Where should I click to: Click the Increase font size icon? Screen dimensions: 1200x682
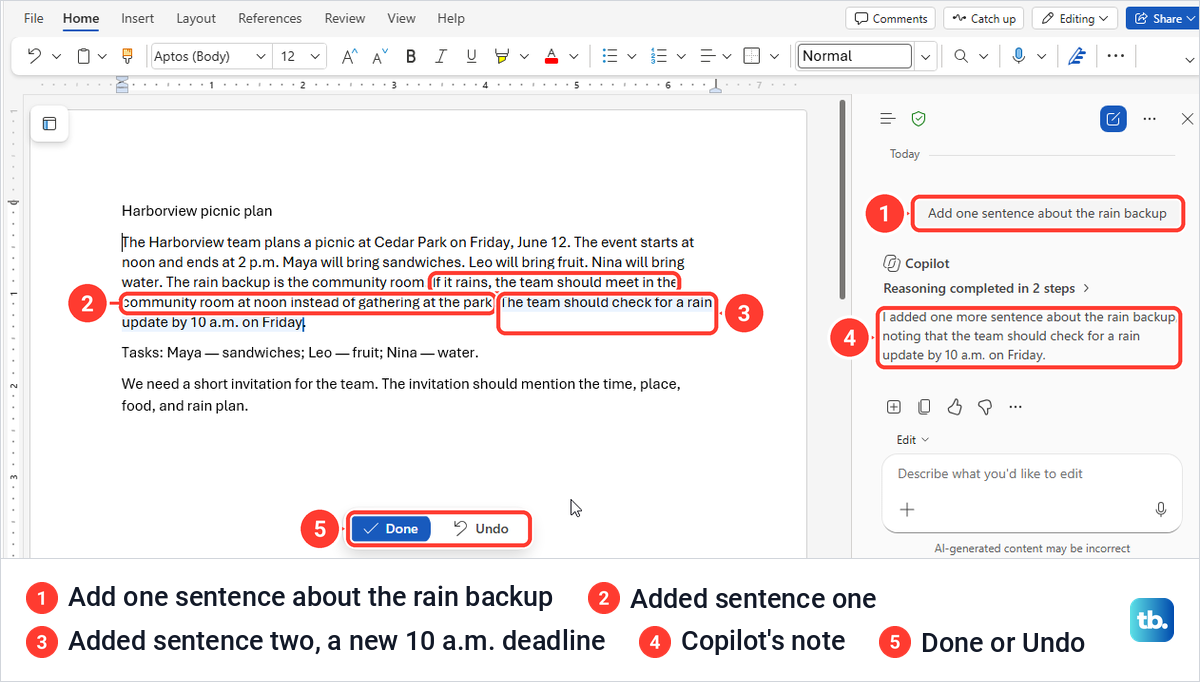coord(349,56)
